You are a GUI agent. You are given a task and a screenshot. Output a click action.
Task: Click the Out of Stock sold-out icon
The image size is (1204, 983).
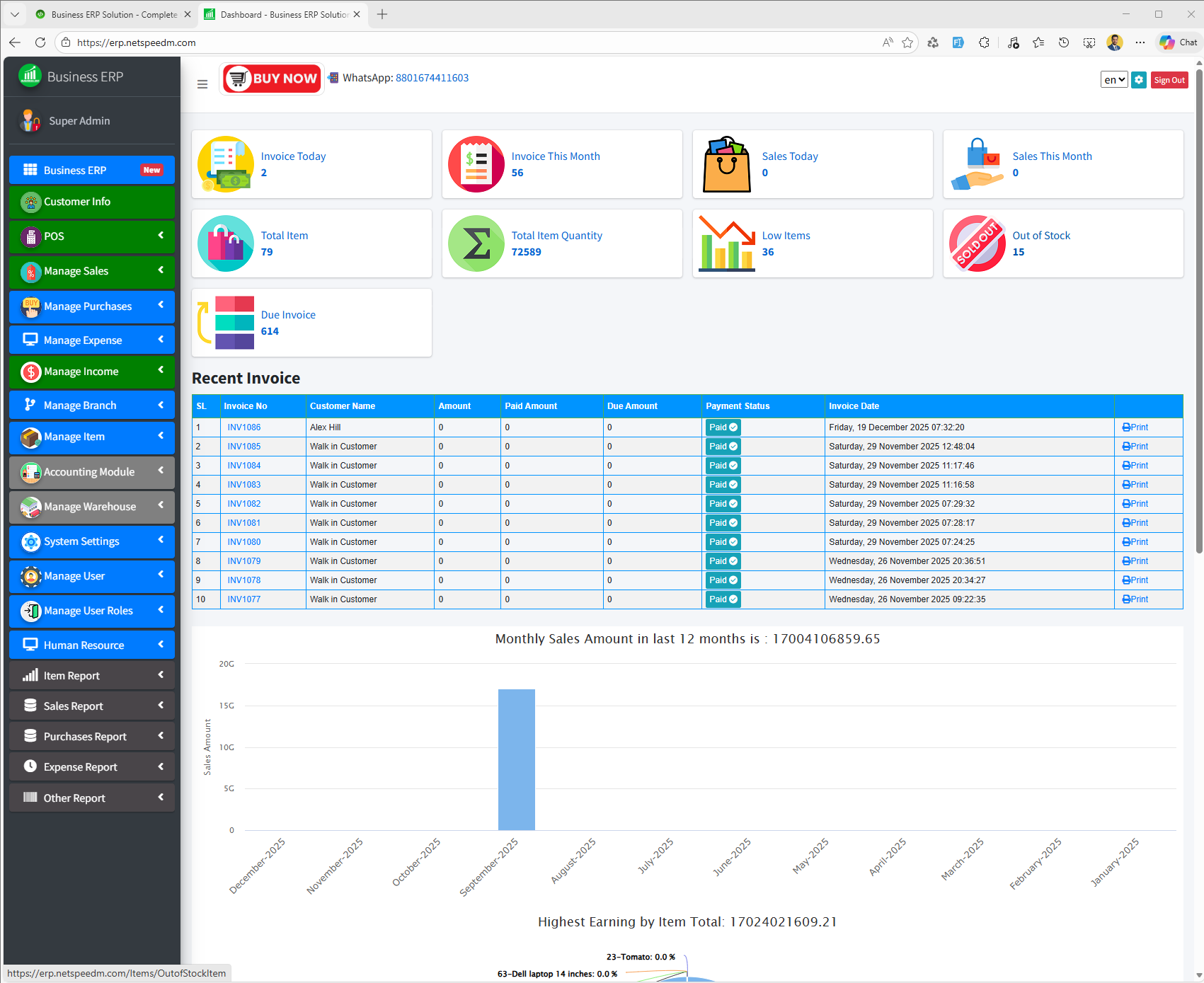coord(977,243)
